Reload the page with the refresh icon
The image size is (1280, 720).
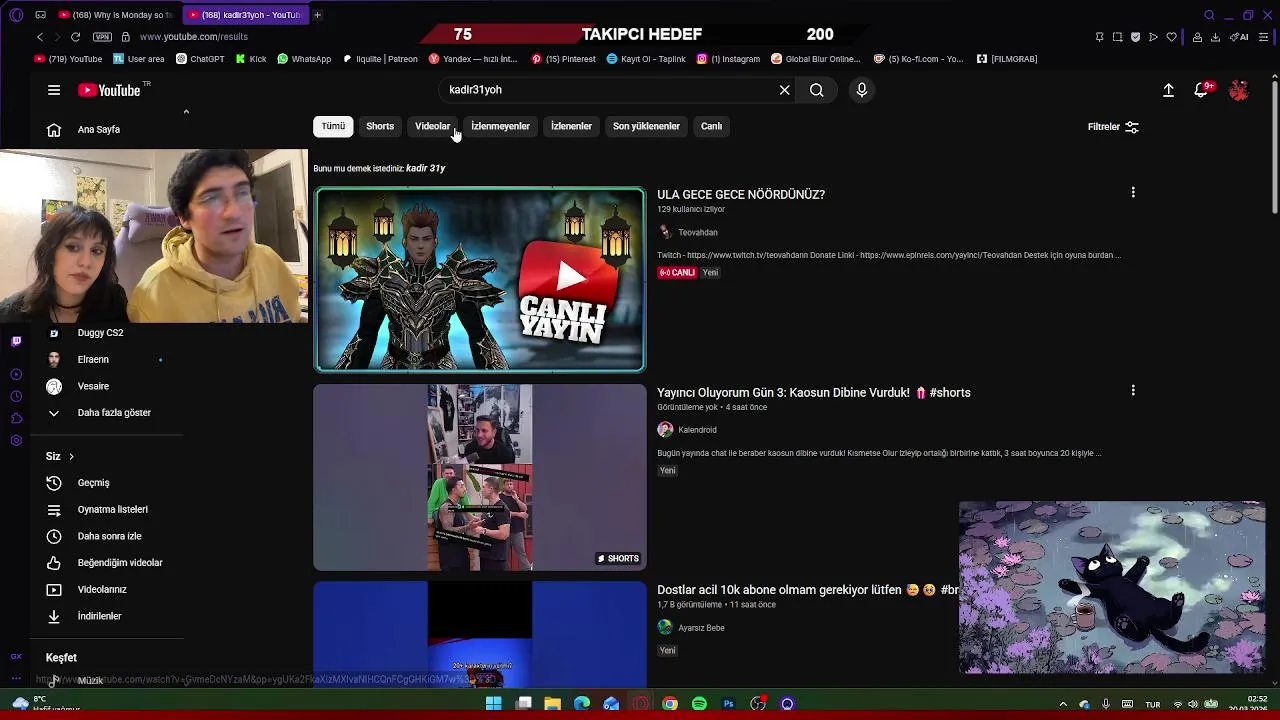point(75,37)
